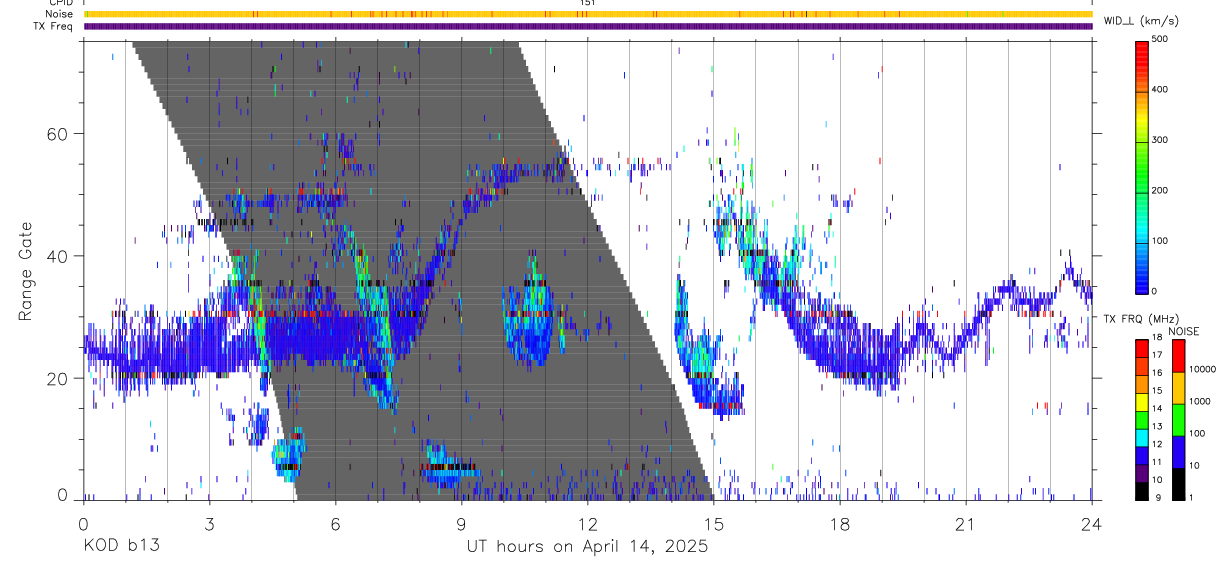
Task: Click the 'KOD b13' radar beam label
Action: click(120, 547)
